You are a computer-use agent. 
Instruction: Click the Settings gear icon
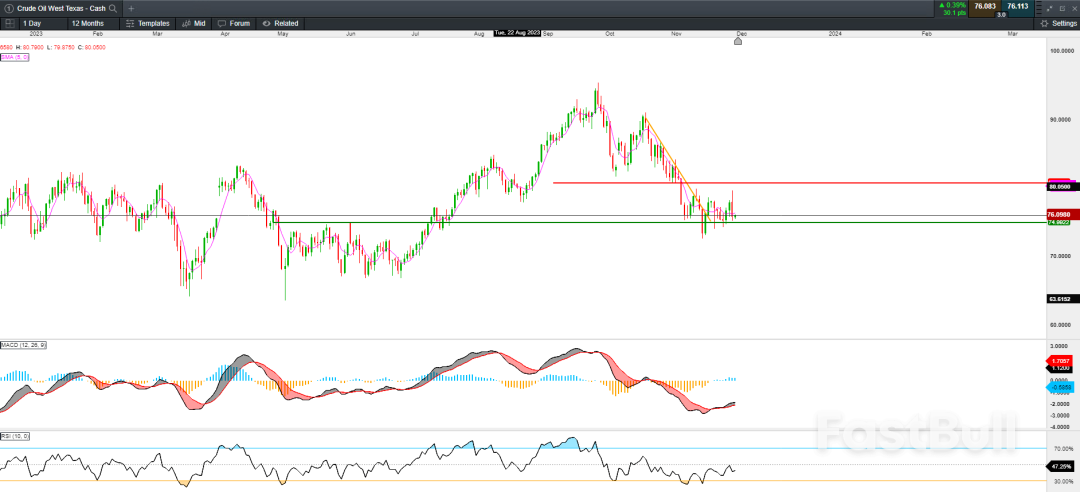click(x=1044, y=23)
